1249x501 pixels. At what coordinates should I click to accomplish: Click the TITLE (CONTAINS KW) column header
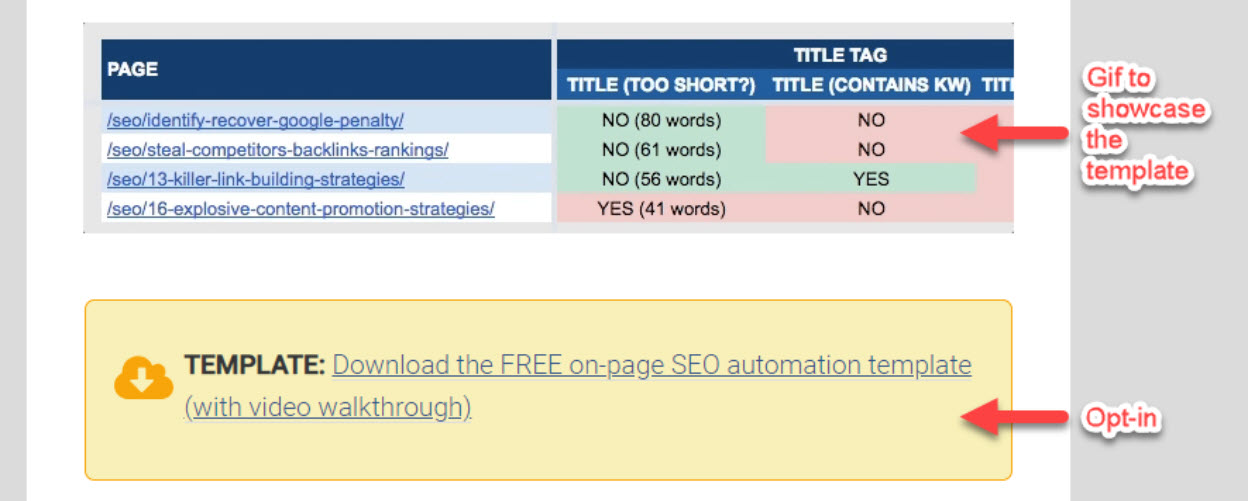[871, 86]
